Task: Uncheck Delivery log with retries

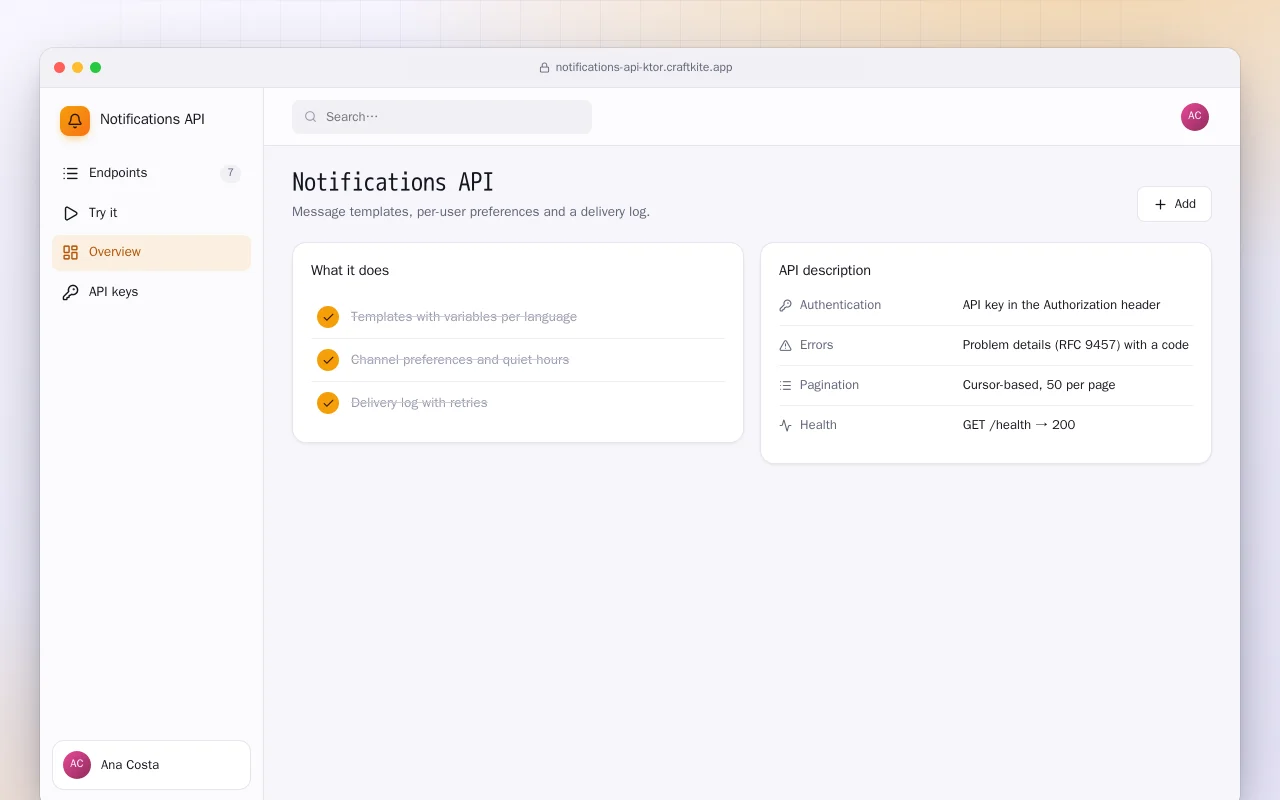Action: (328, 403)
